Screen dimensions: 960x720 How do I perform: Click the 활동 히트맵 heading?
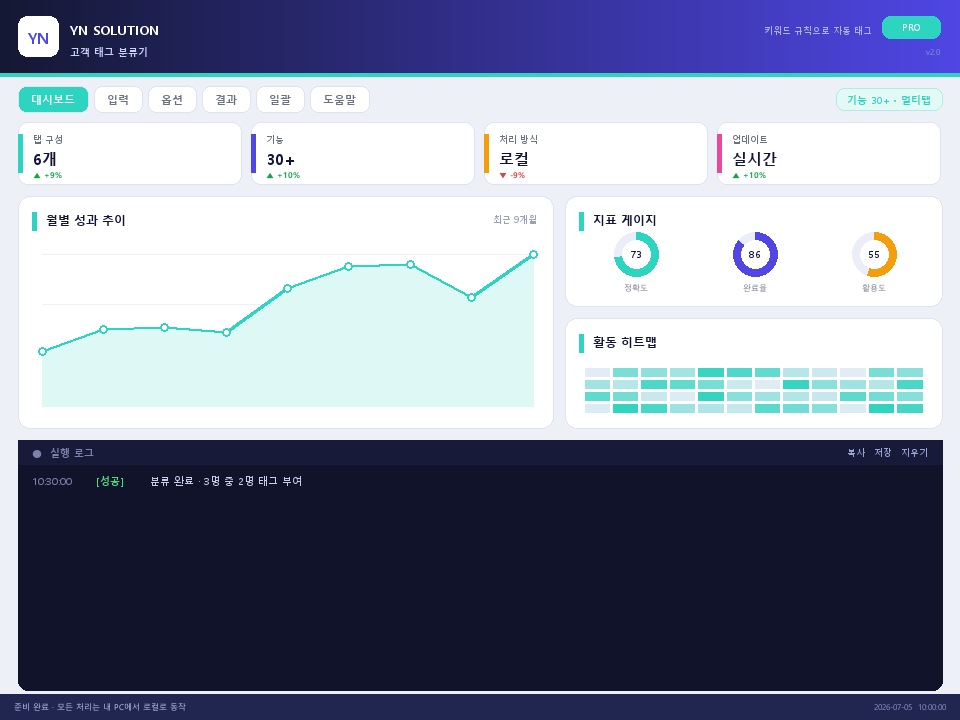(624, 342)
